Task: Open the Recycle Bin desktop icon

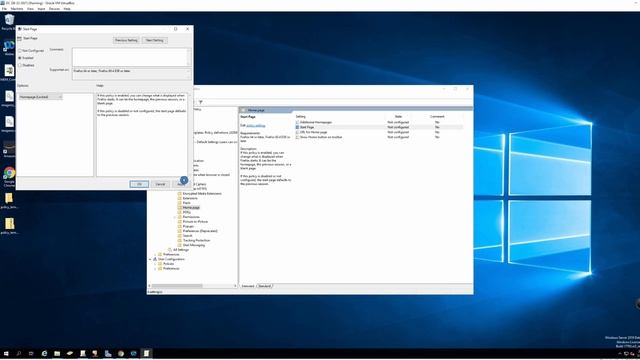Action: 9,21
